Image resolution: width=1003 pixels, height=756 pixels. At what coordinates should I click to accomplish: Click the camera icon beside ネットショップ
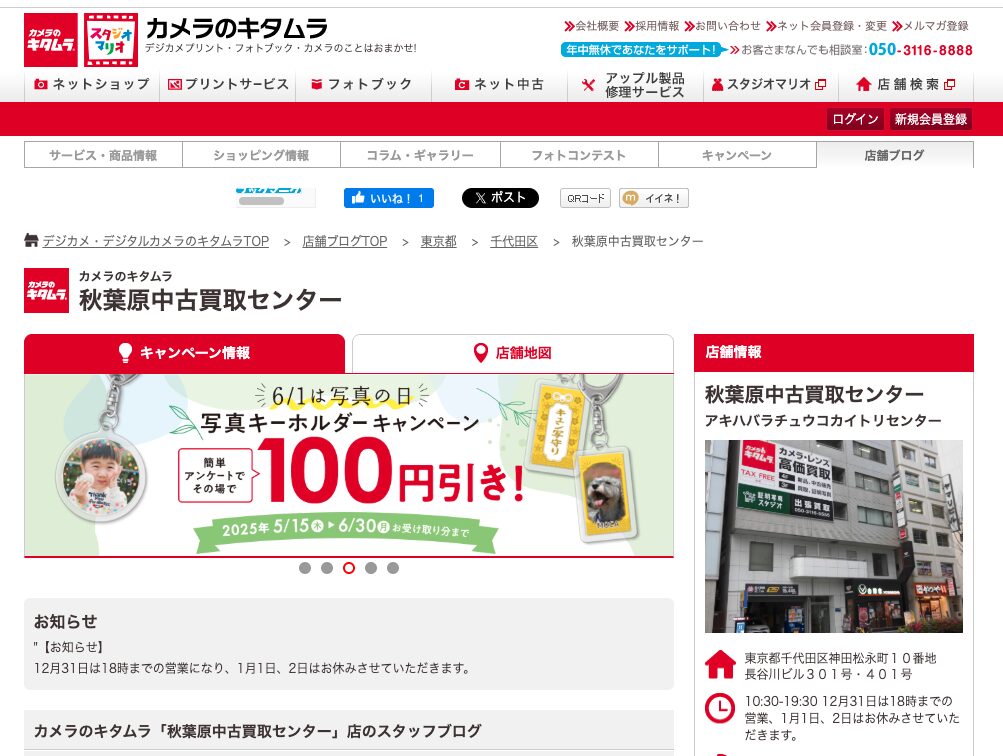point(41,84)
